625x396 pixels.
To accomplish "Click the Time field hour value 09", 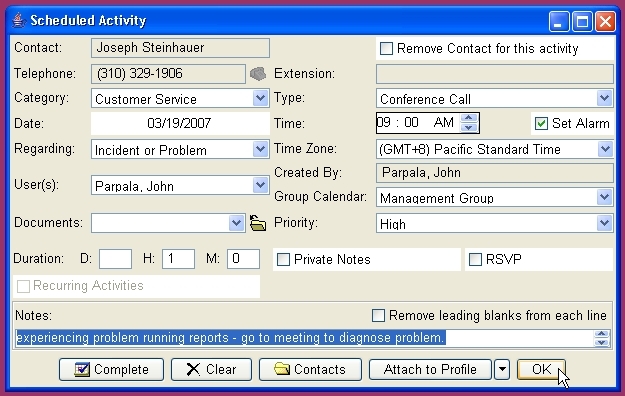I will [x=384, y=122].
